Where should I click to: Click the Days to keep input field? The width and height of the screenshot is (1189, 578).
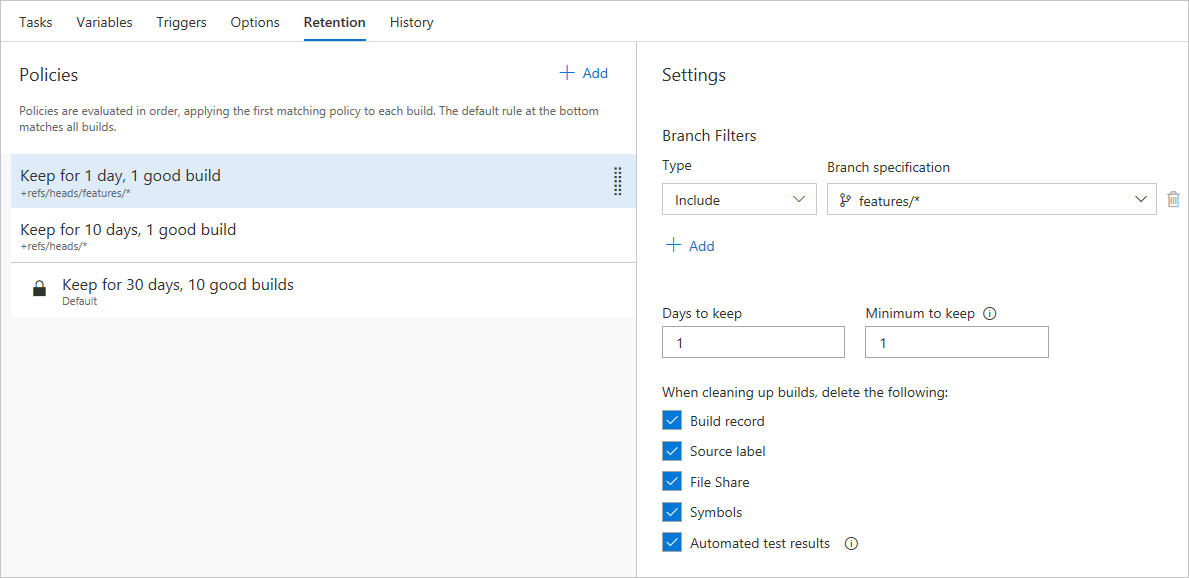click(x=753, y=342)
